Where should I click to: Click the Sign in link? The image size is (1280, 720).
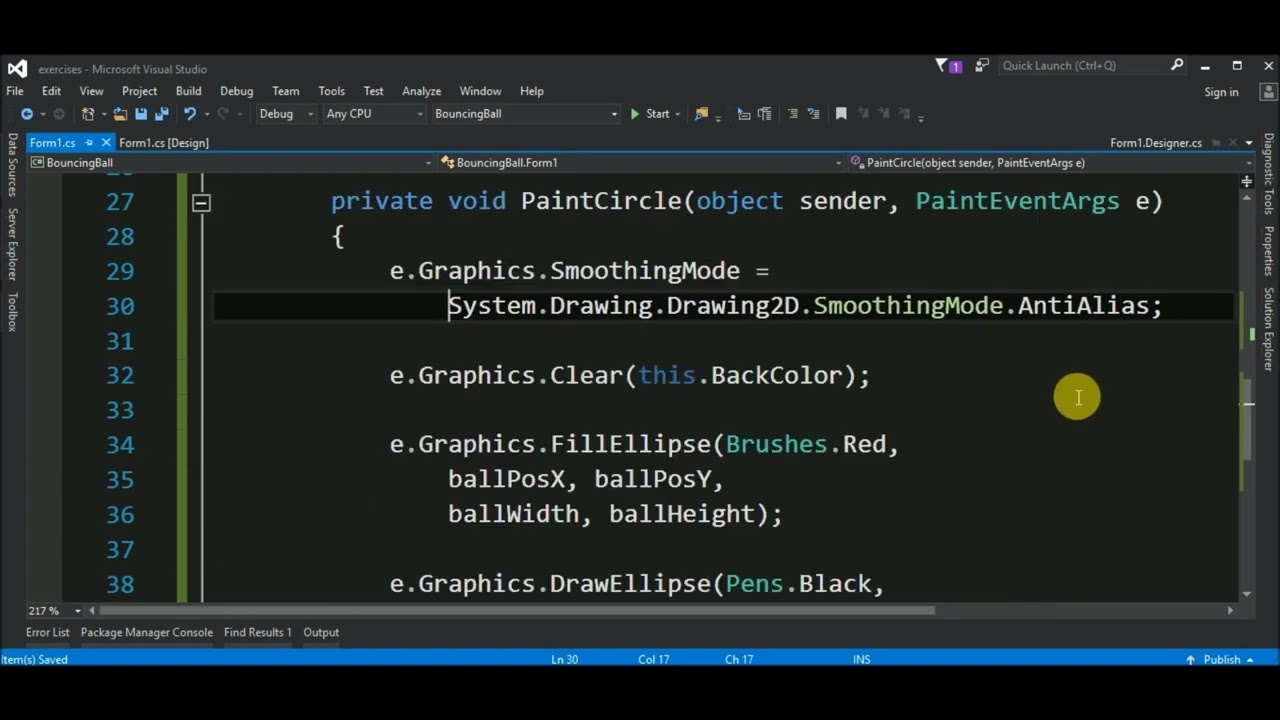1221,92
